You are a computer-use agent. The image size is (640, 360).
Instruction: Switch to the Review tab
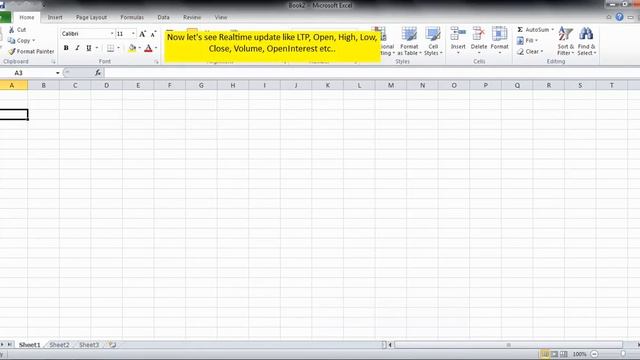(192, 18)
